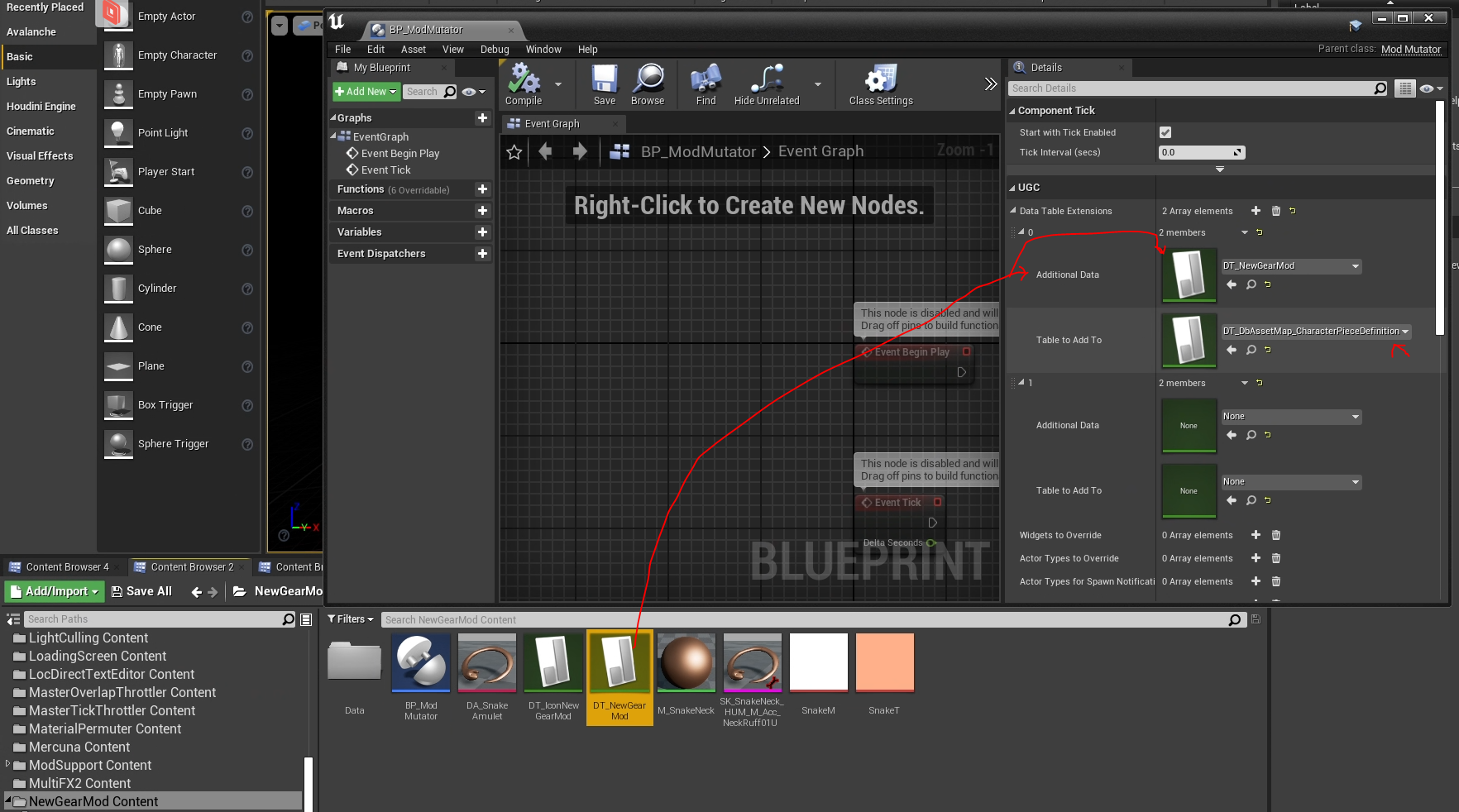Screen dimensions: 1459x812
Task: Open My Blueprint view options eye
Action: (473, 92)
